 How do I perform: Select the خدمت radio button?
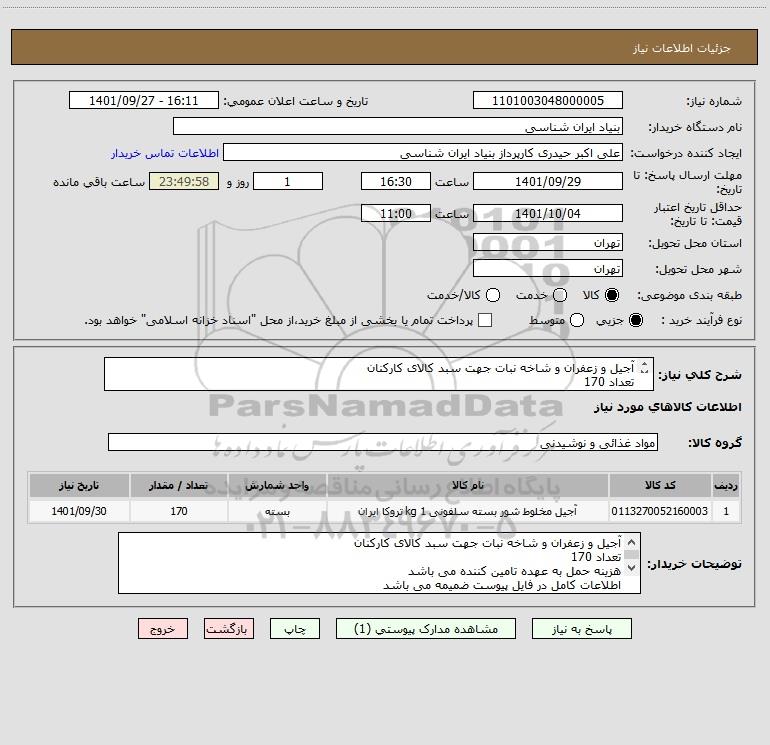(560, 295)
